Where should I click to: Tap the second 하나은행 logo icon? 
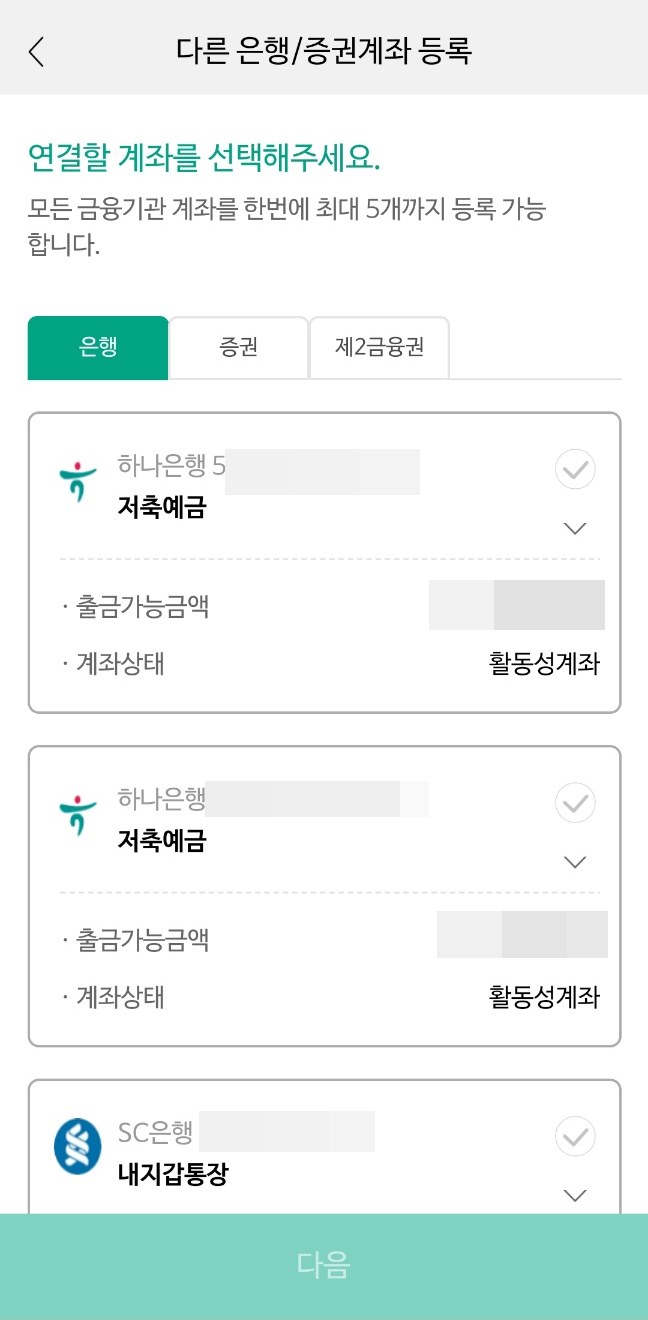tap(78, 816)
